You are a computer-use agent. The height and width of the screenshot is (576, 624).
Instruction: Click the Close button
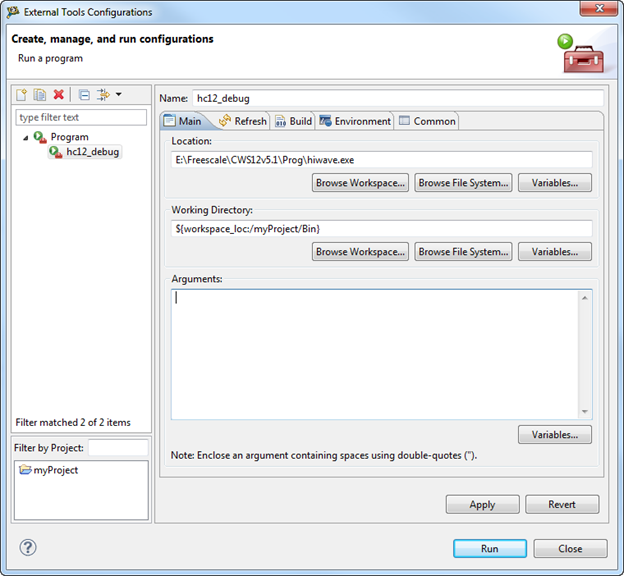570,549
